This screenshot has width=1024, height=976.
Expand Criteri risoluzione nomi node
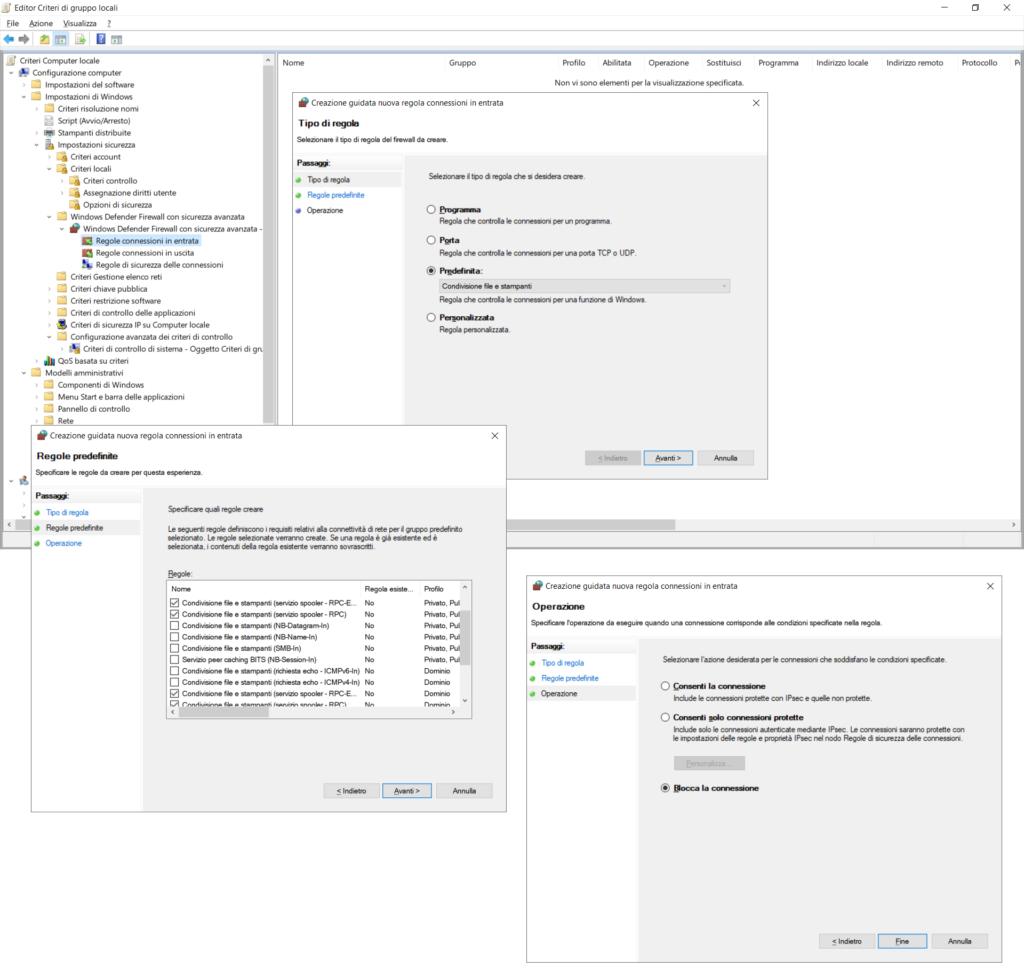click(37, 109)
